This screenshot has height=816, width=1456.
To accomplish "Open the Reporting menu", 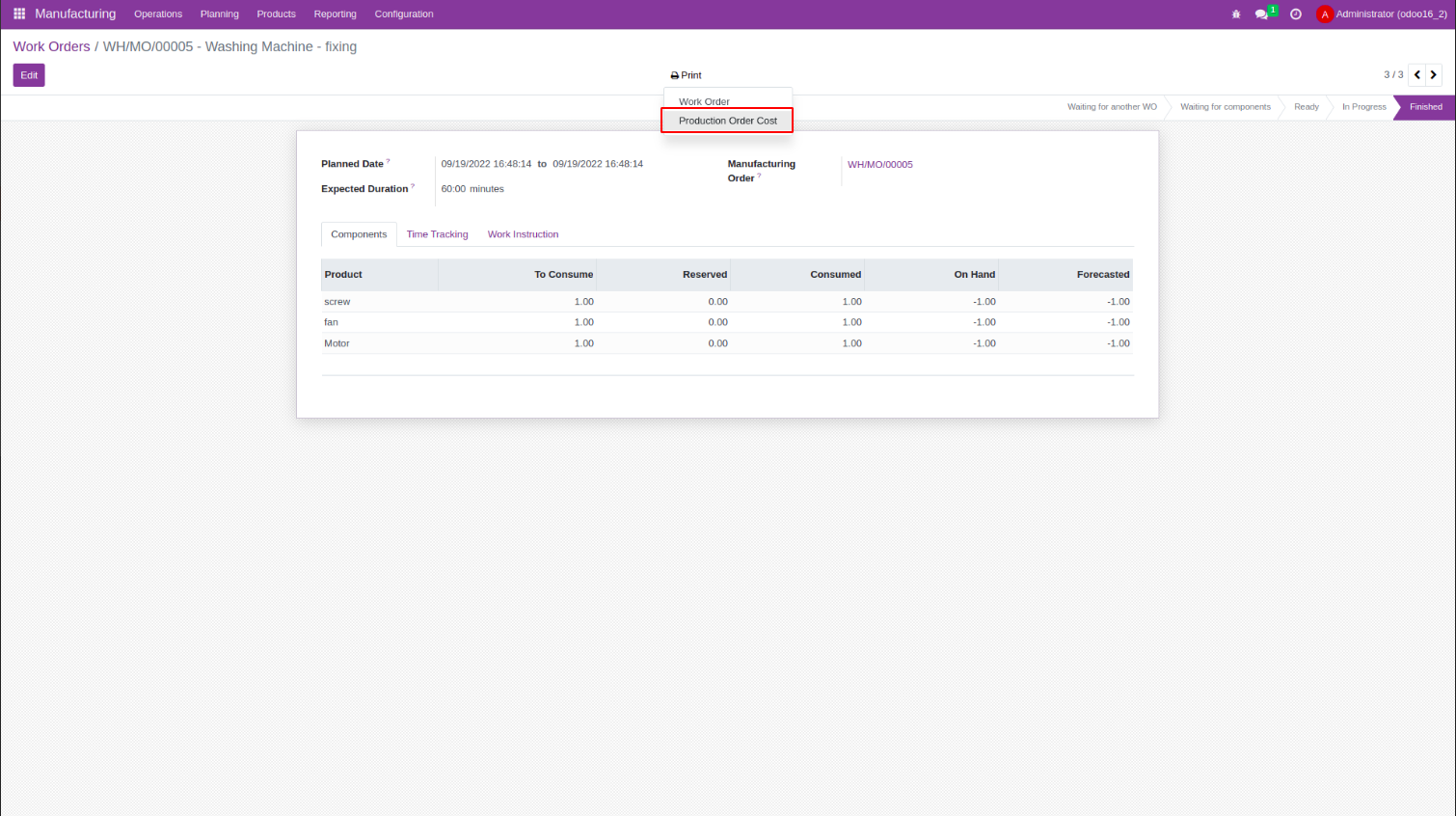I will coord(335,14).
